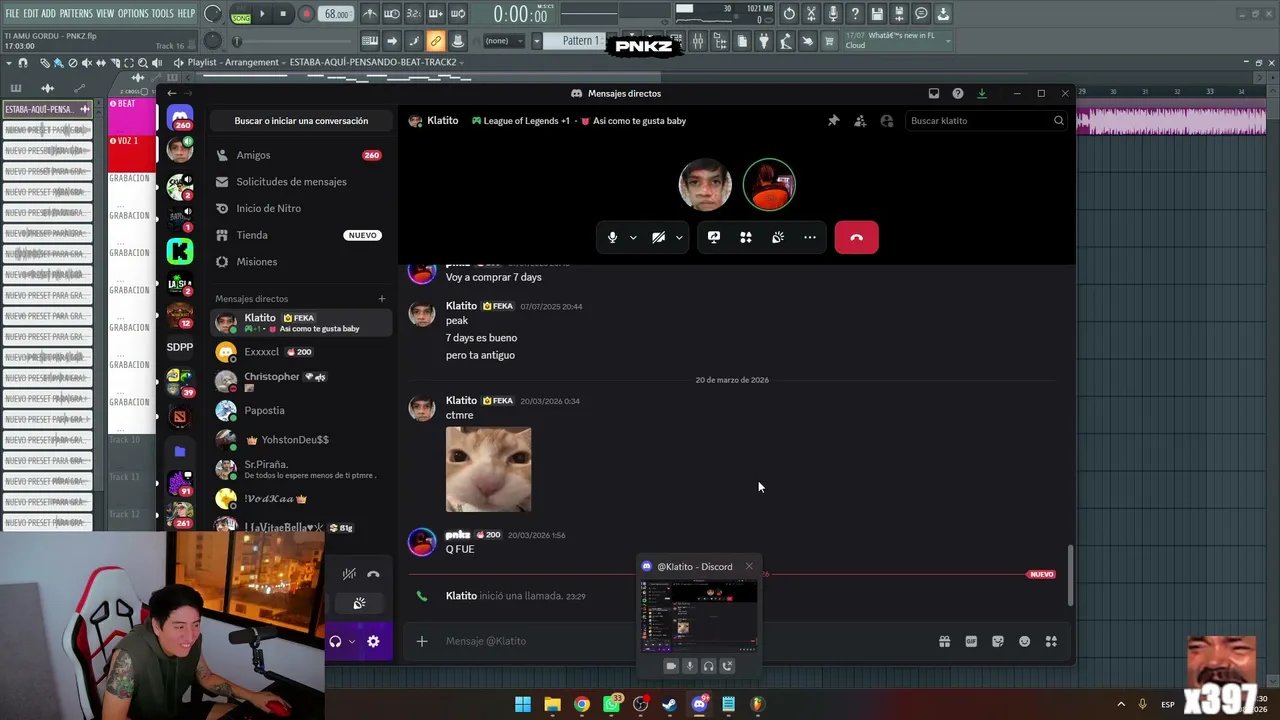Open the Pattern 1 selector
This screenshot has width=1280, height=720.
tap(579, 41)
